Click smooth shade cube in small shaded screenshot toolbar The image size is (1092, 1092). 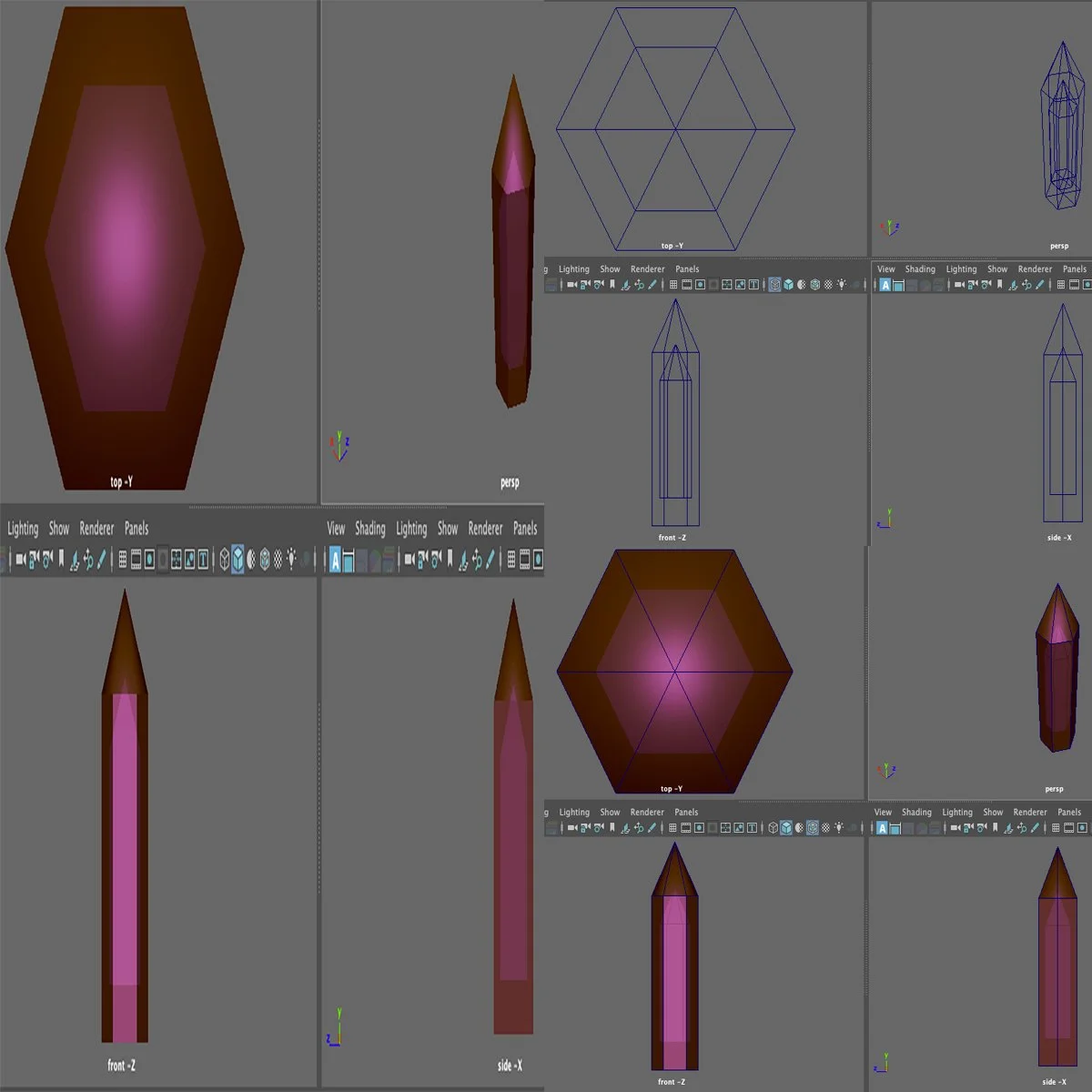[x=785, y=828]
